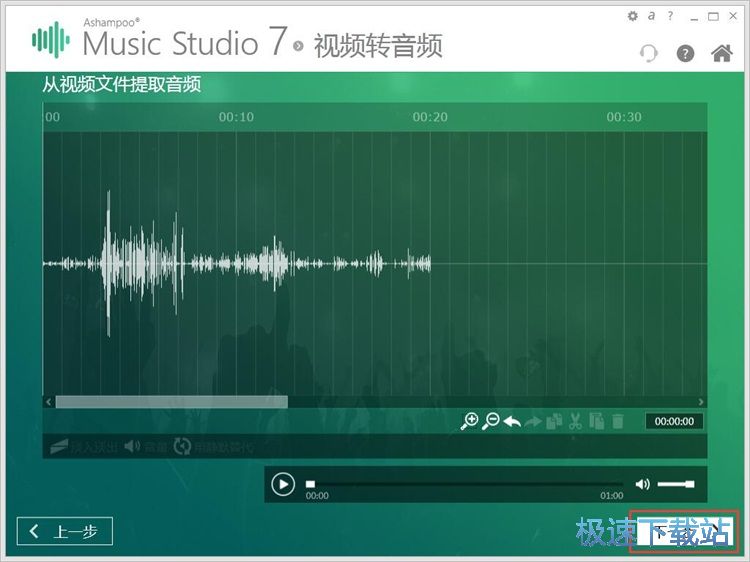This screenshot has width=750, height=562.
Task: Minimize the Music Studio window
Action: (695, 17)
